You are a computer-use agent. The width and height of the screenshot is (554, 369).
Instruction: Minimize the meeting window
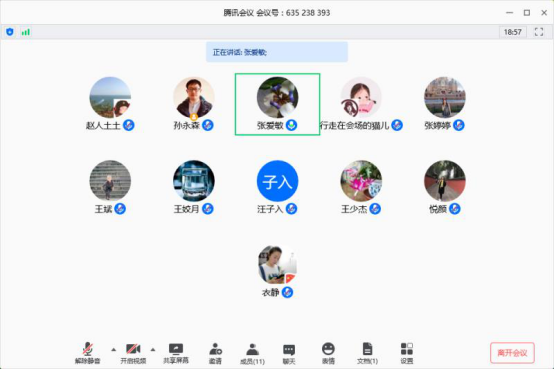click(509, 13)
